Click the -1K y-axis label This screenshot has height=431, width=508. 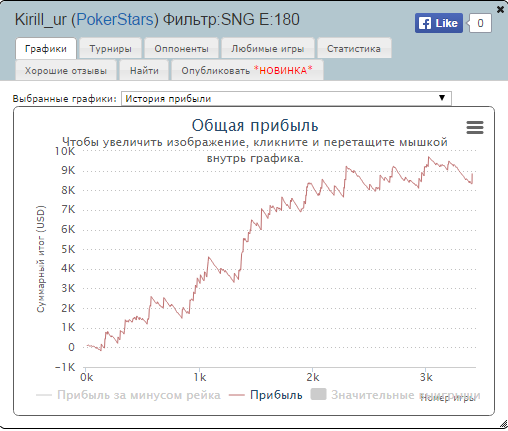click(65, 367)
